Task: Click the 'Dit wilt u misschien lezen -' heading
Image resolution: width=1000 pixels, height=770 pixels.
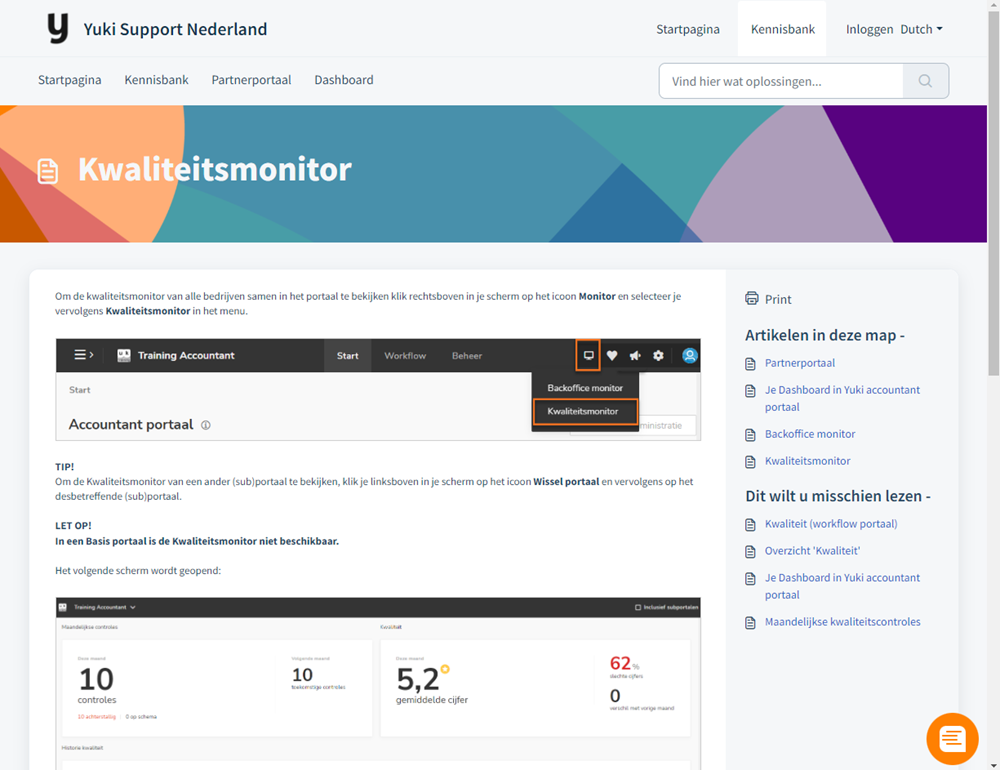Action: [x=838, y=496]
